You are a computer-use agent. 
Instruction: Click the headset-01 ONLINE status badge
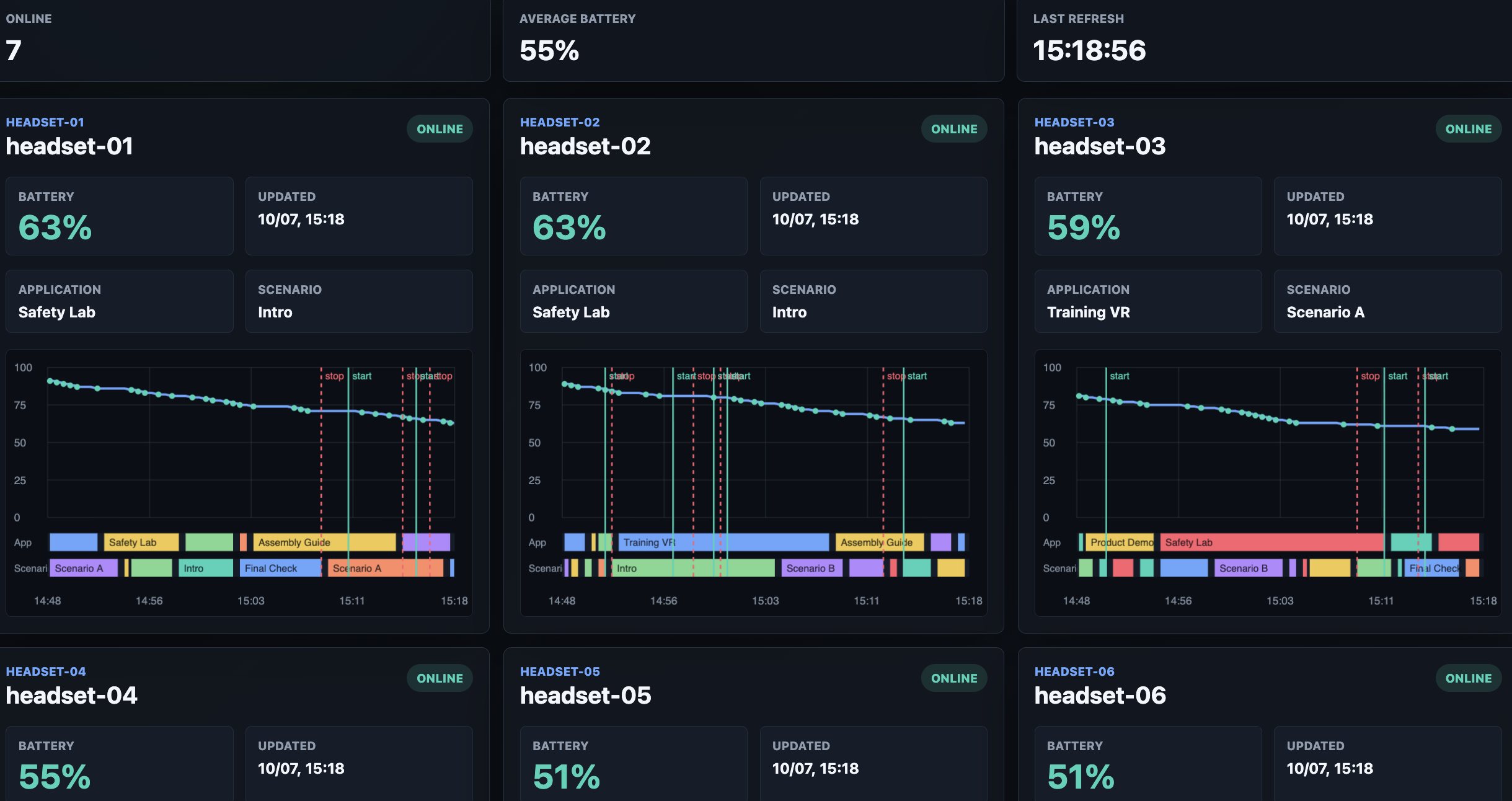(440, 129)
